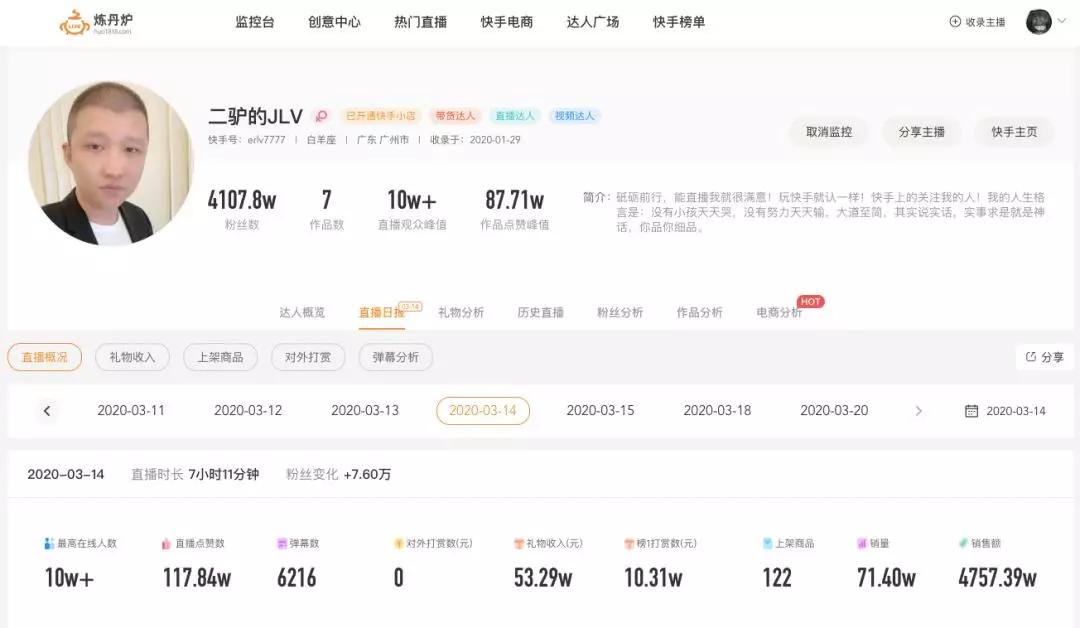Select the 礼物收入 filter pill
1080x628 pixels.
[132, 357]
